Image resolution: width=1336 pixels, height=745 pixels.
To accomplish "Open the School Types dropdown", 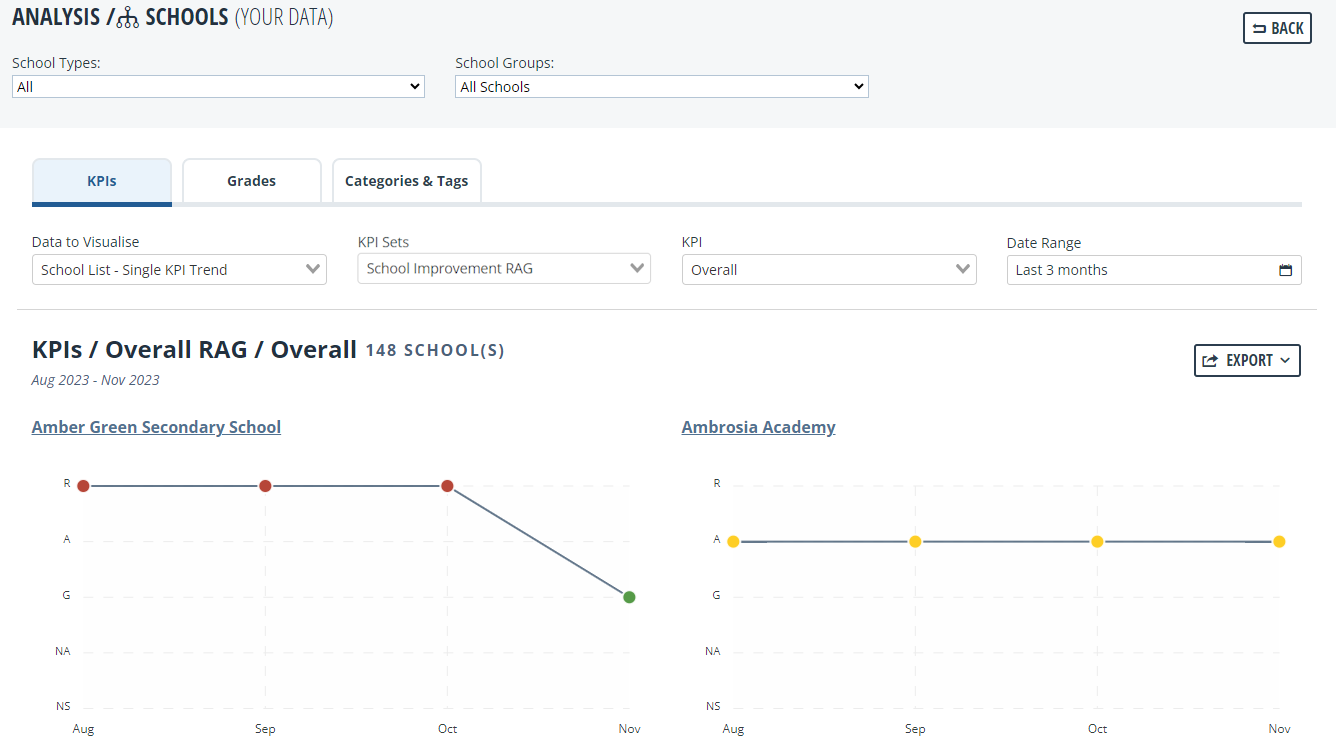I will coord(218,87).
